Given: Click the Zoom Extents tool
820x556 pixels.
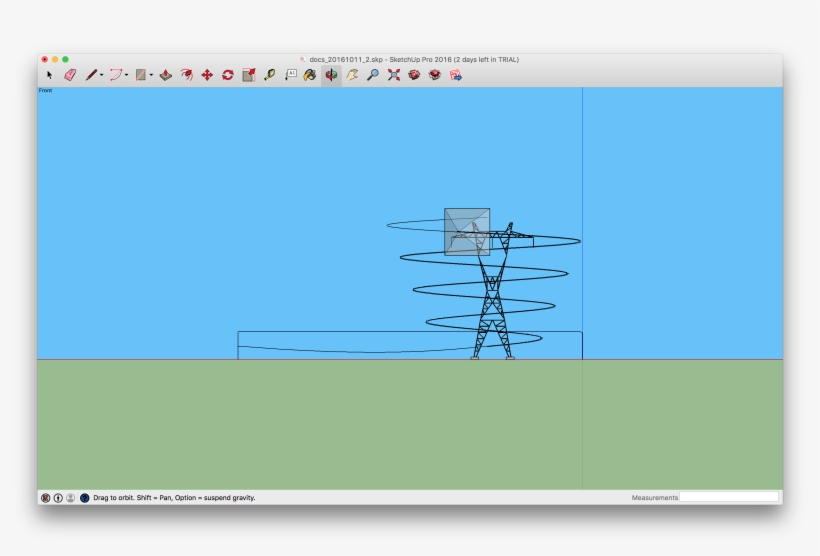Looking at the screenshot, I should (x=394, y=75).
